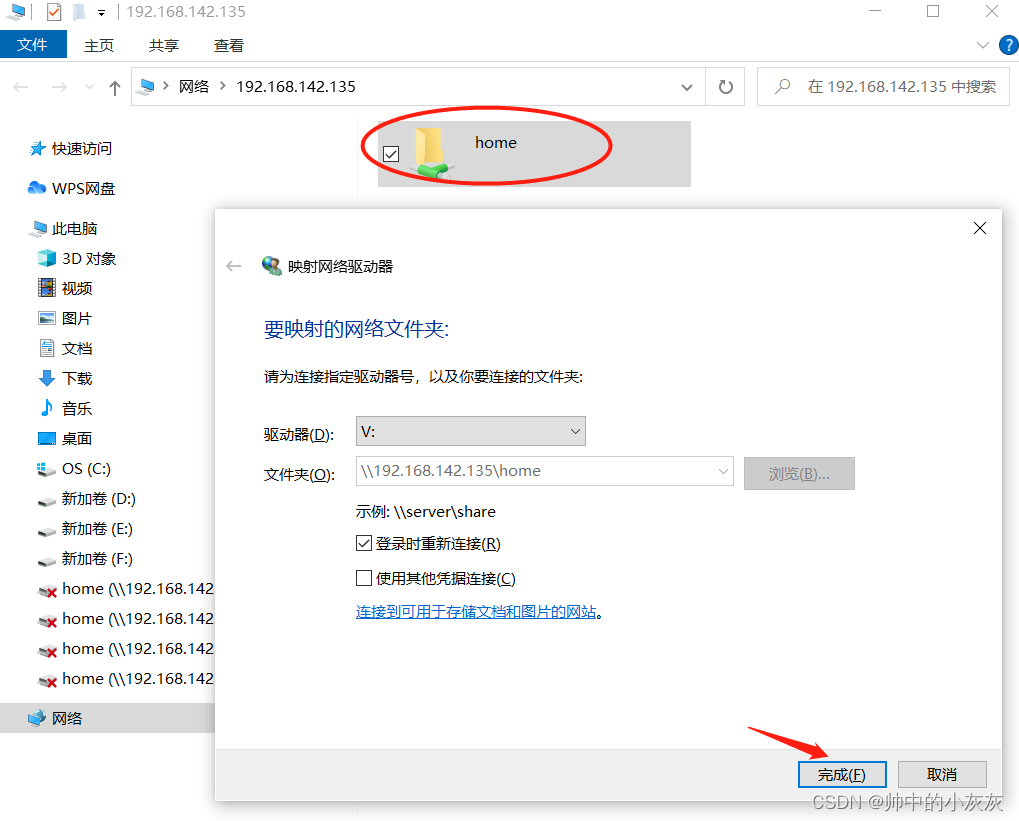The image size is (1019, 821).
Task: Open the 网络 item in the sidebar
Action: (x=68, y=717)
